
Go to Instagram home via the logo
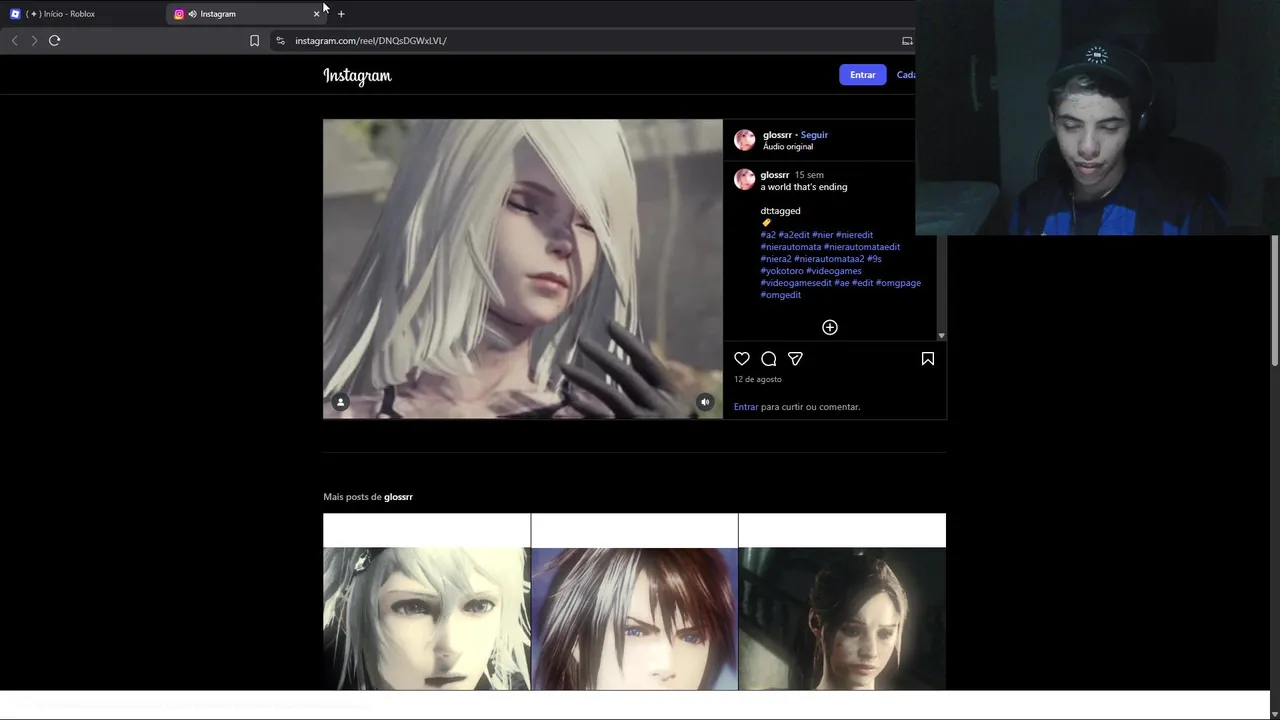coord(357,76)
